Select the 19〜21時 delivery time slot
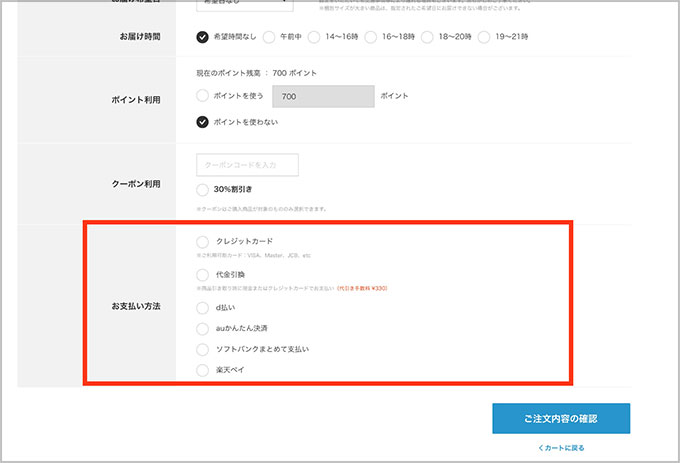The width and height of the screenshot is (680, 463). (x=483, y=37)
